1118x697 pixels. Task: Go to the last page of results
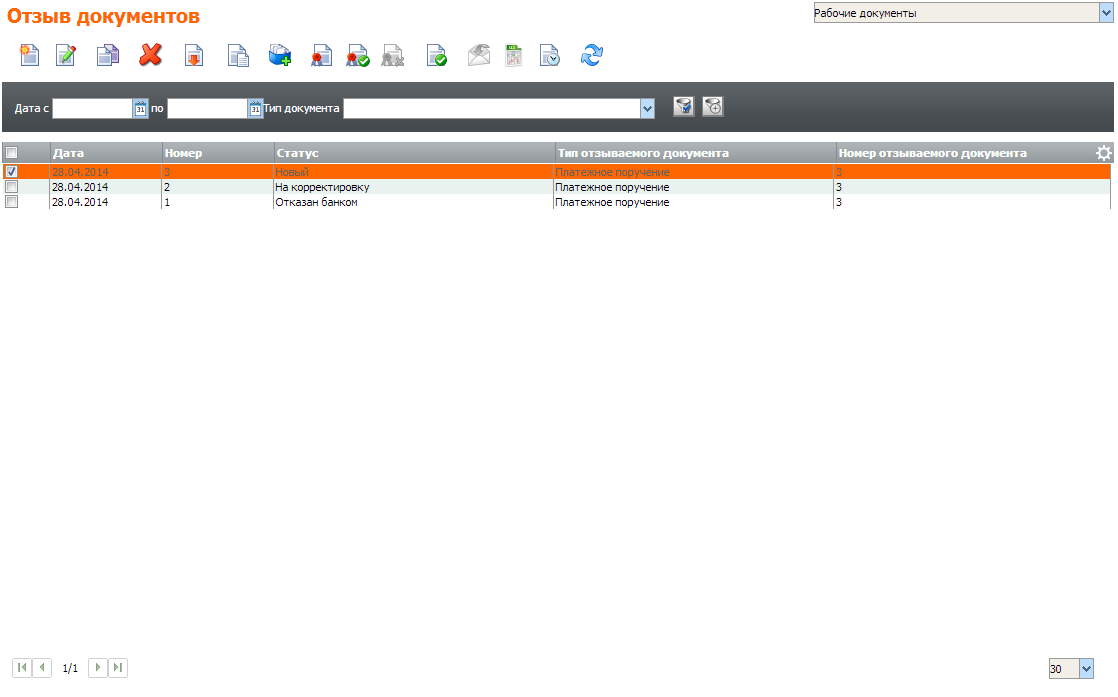point(118,668)
